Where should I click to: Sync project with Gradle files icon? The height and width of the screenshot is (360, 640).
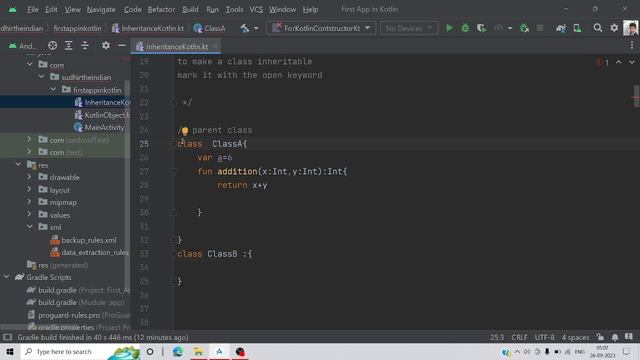(x=561, y=28)
